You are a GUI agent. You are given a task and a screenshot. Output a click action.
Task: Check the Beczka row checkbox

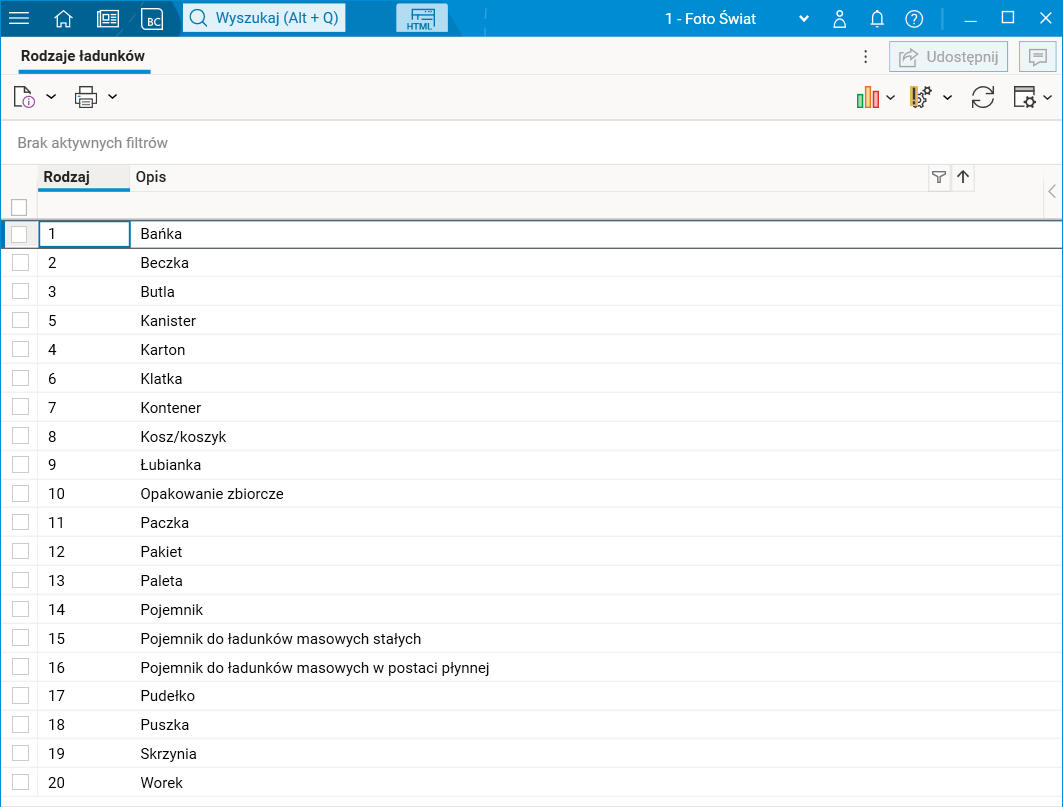pyautogui.click(x=20, y=262)
